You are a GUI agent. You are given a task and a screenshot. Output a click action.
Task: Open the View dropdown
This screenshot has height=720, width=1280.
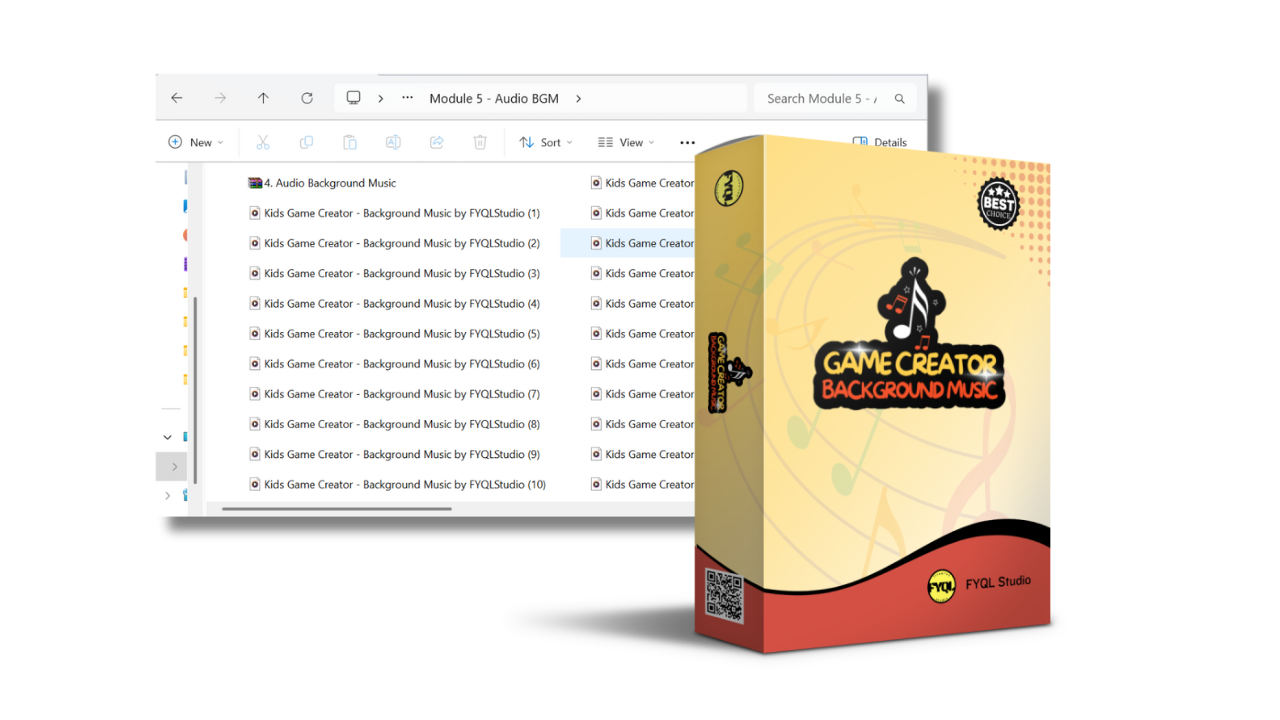pyautogui.click(x=626, y=142)
